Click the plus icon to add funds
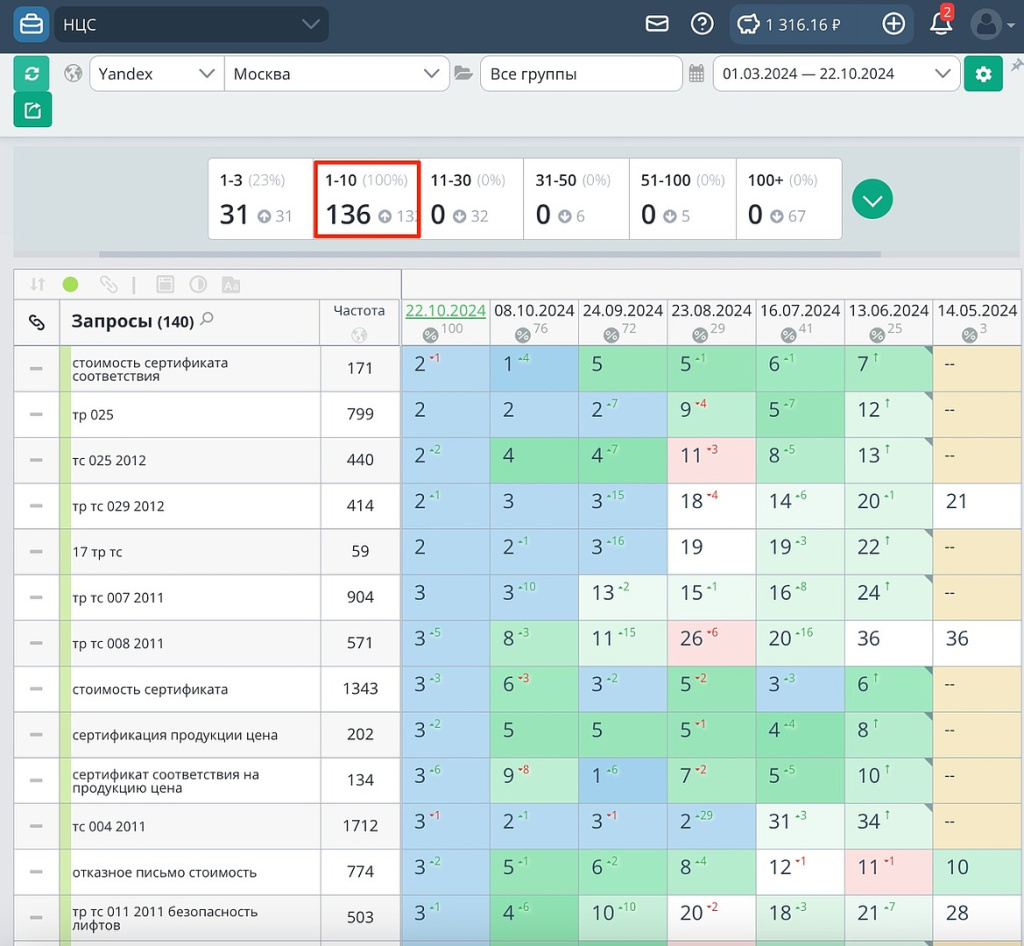This screenshot has height=946, width=1024. (x=893, y=24)
